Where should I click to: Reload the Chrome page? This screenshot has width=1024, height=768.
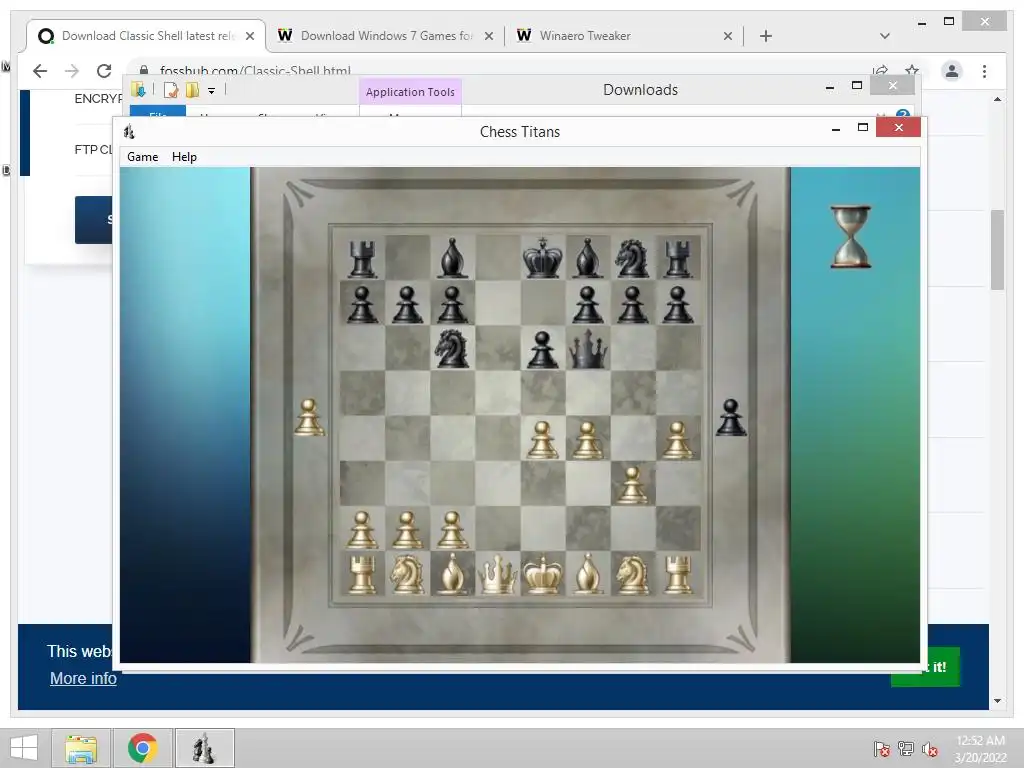104,71
